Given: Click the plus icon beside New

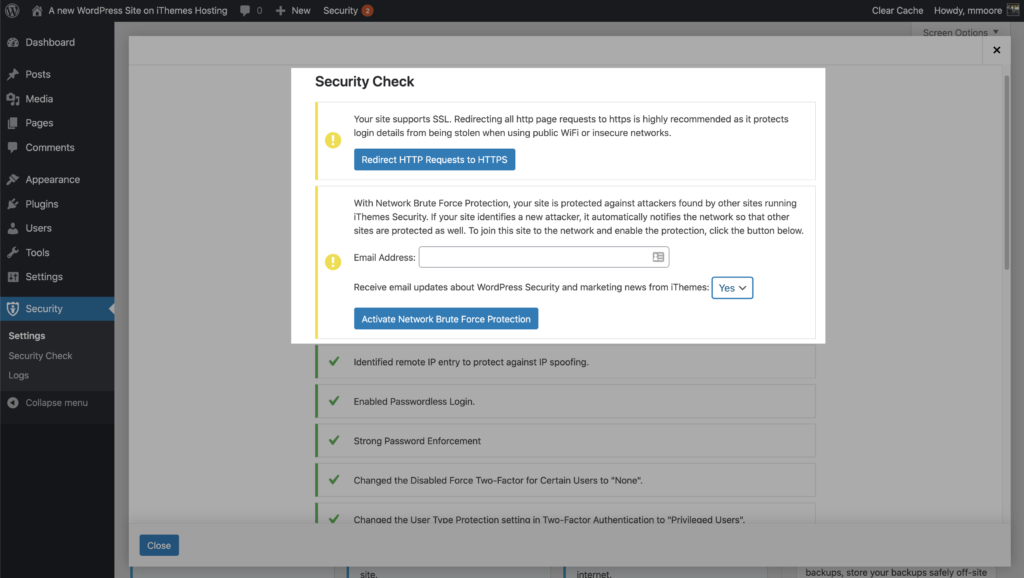Looking at the screenshot, I should pyautogui.click(x=280, y=10).
